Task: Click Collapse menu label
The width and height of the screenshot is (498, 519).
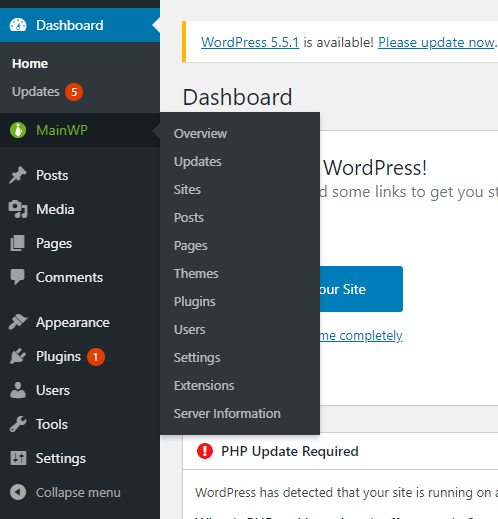Action: coord(78,493)
